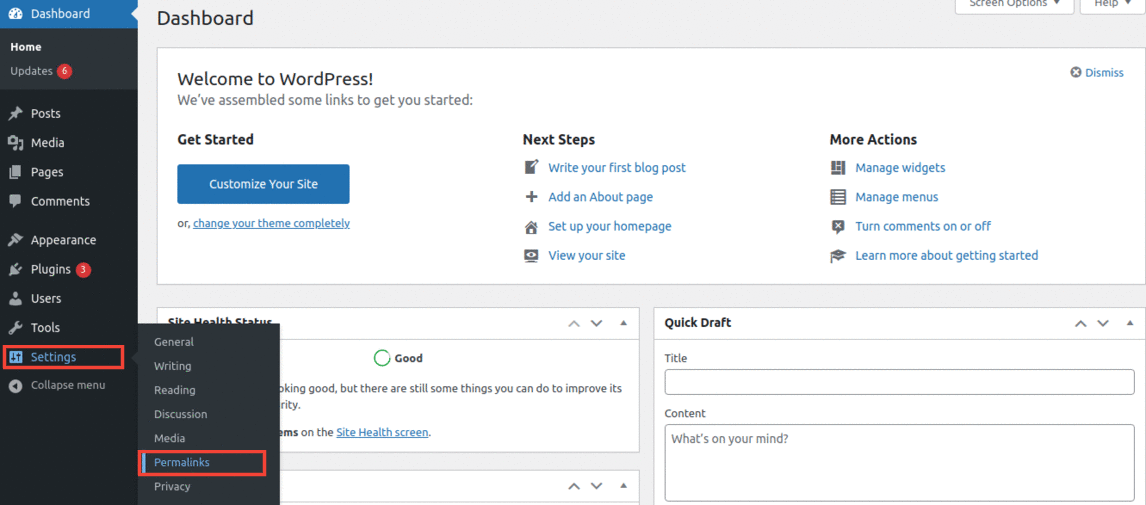Select Permalinks from the Settings submenu
1146x505 pixels.
[182, 462]
